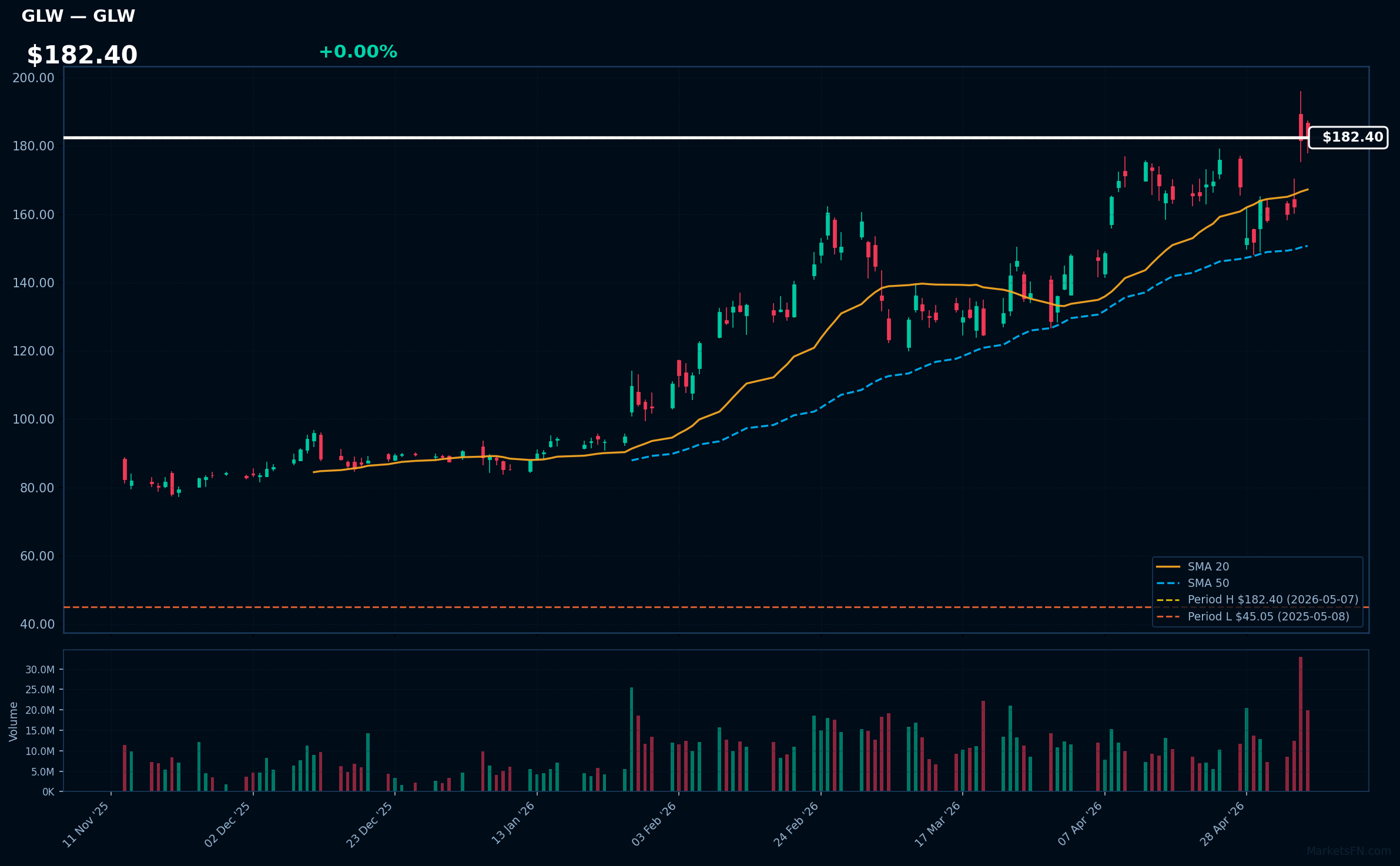This screenshot has height=866, width=1400.
Task: Click the 160.00 price axis label
Action: (x=34, y=215)
